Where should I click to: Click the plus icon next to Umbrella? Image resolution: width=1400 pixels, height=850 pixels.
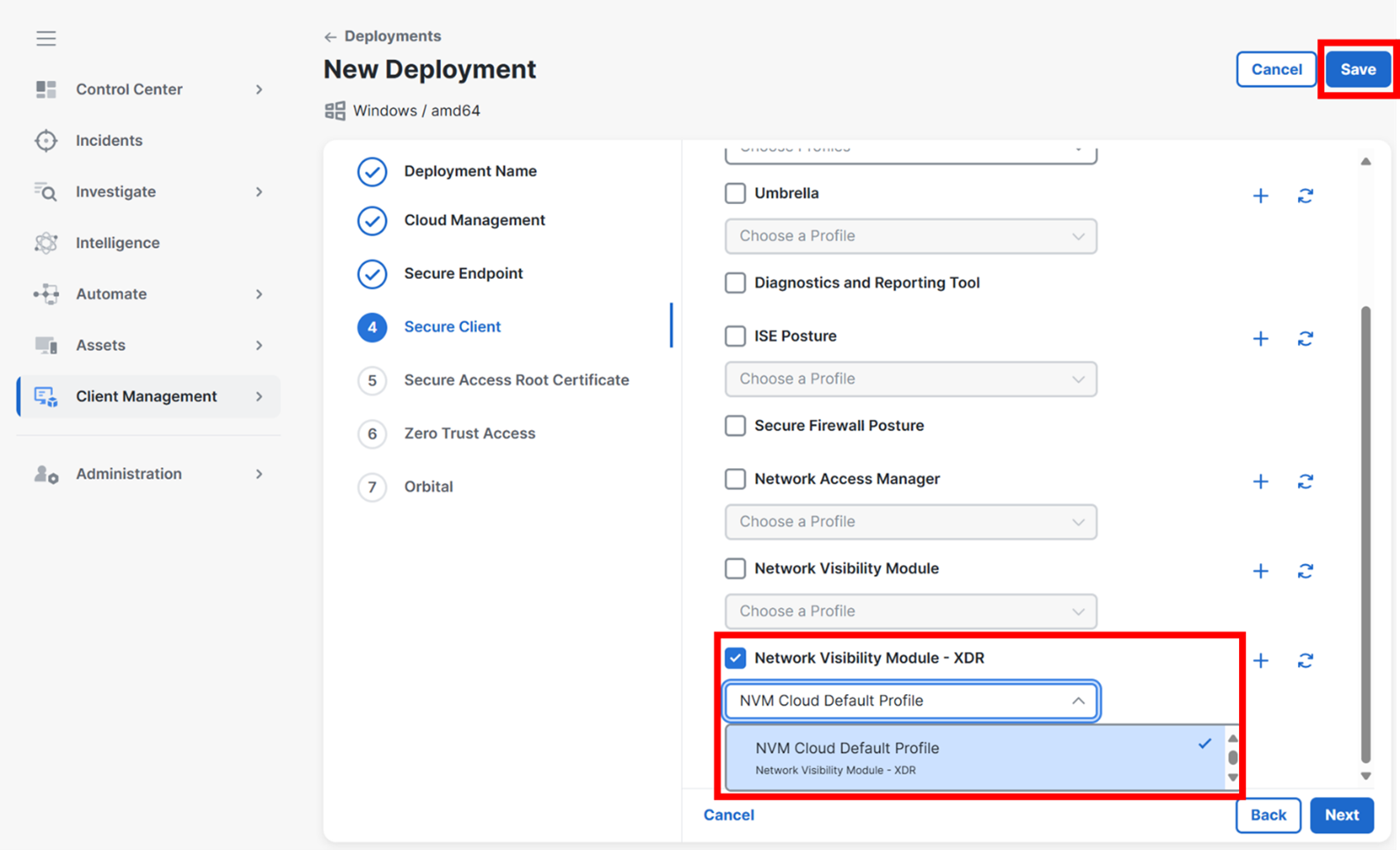[1260, 195]
